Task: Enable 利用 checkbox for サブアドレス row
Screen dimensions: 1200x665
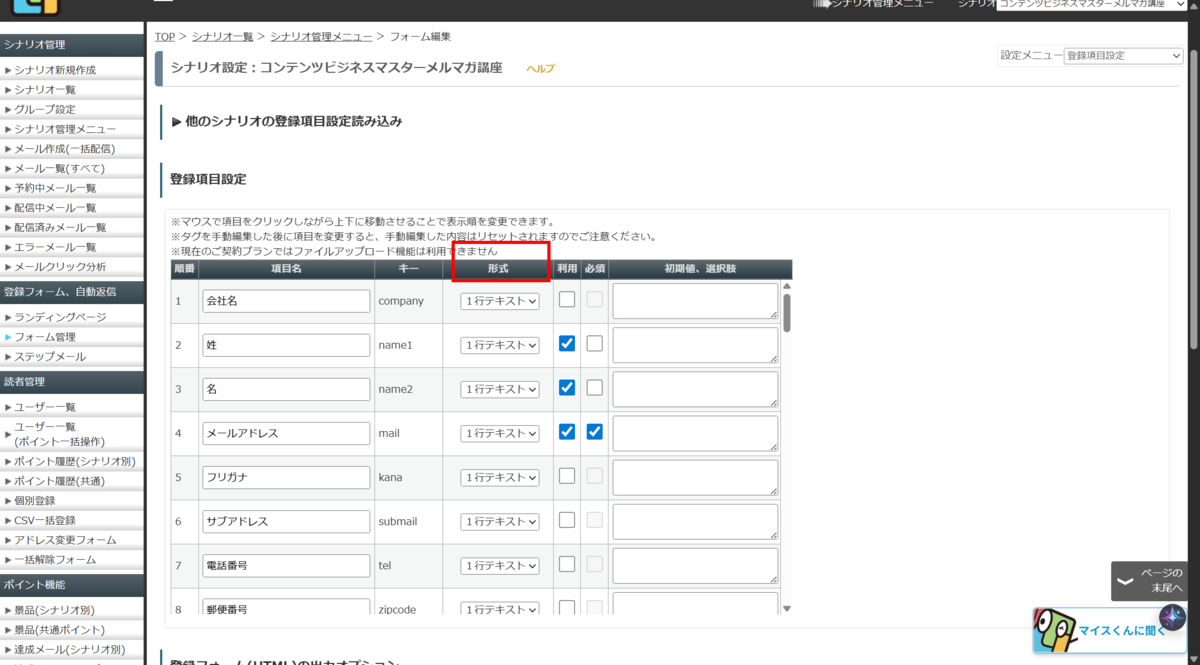Action: [x=567, y=520]
